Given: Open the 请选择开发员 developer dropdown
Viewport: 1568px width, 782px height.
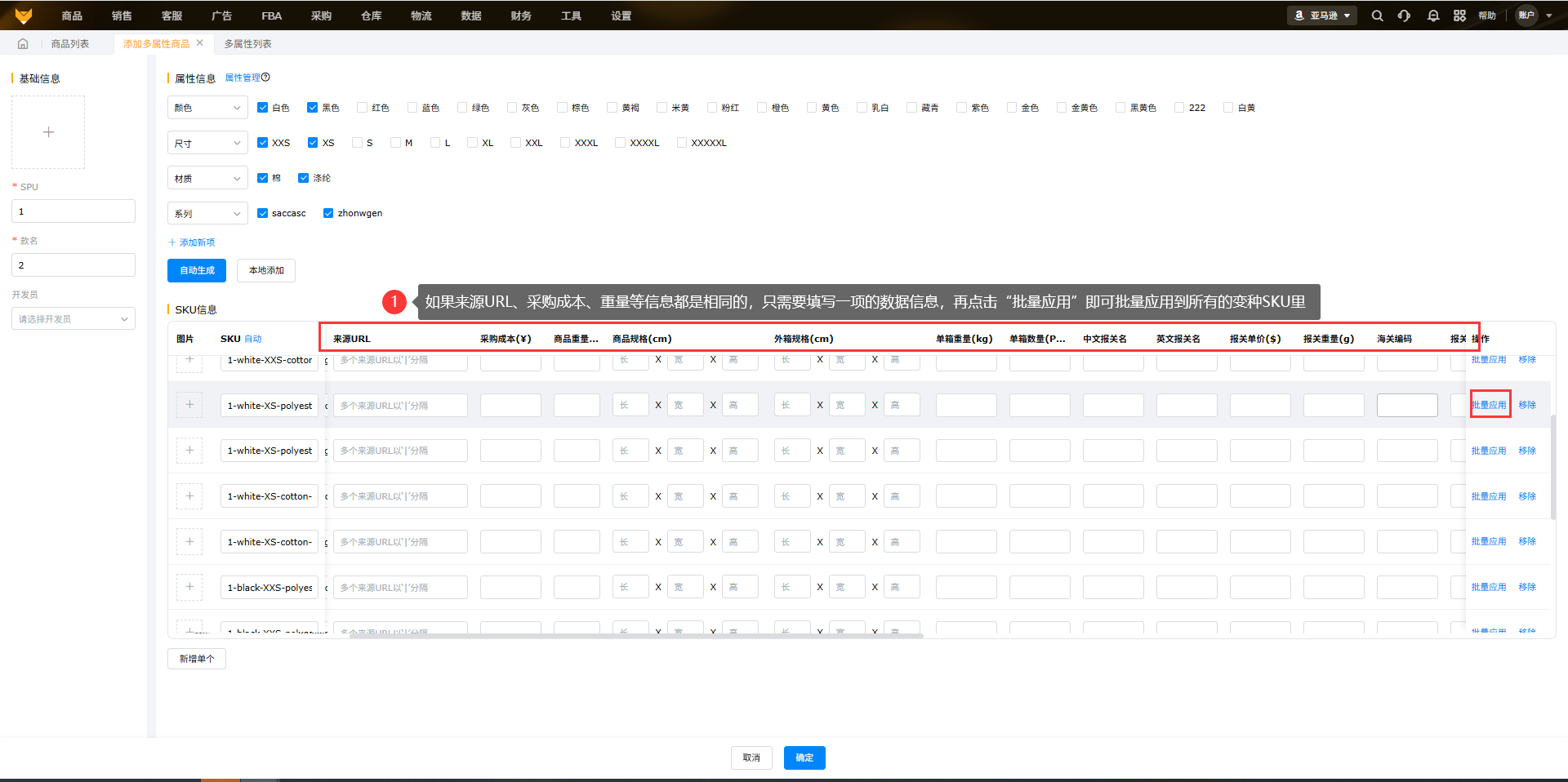Looking at the screenshot, I should coord(73,319).
